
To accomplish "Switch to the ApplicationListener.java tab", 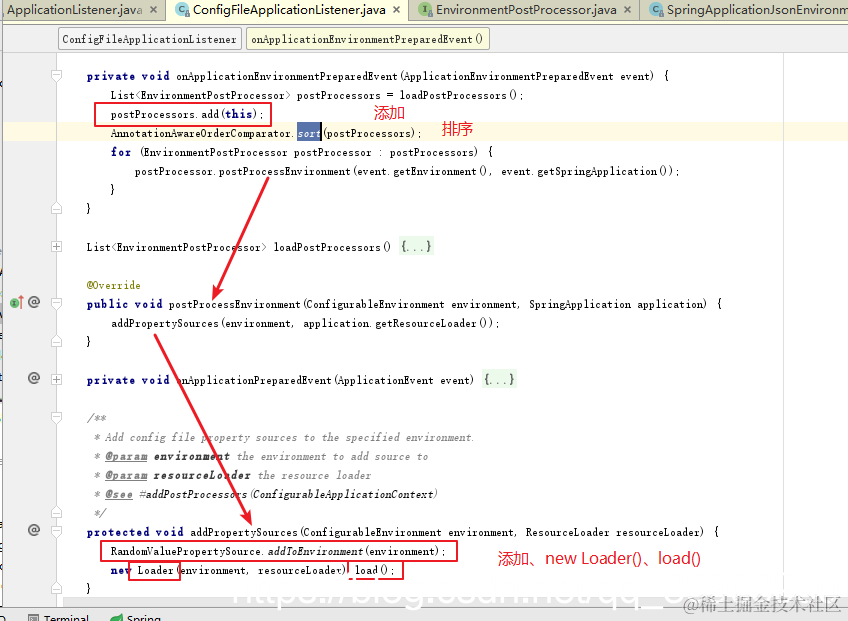I will [74, 10].
